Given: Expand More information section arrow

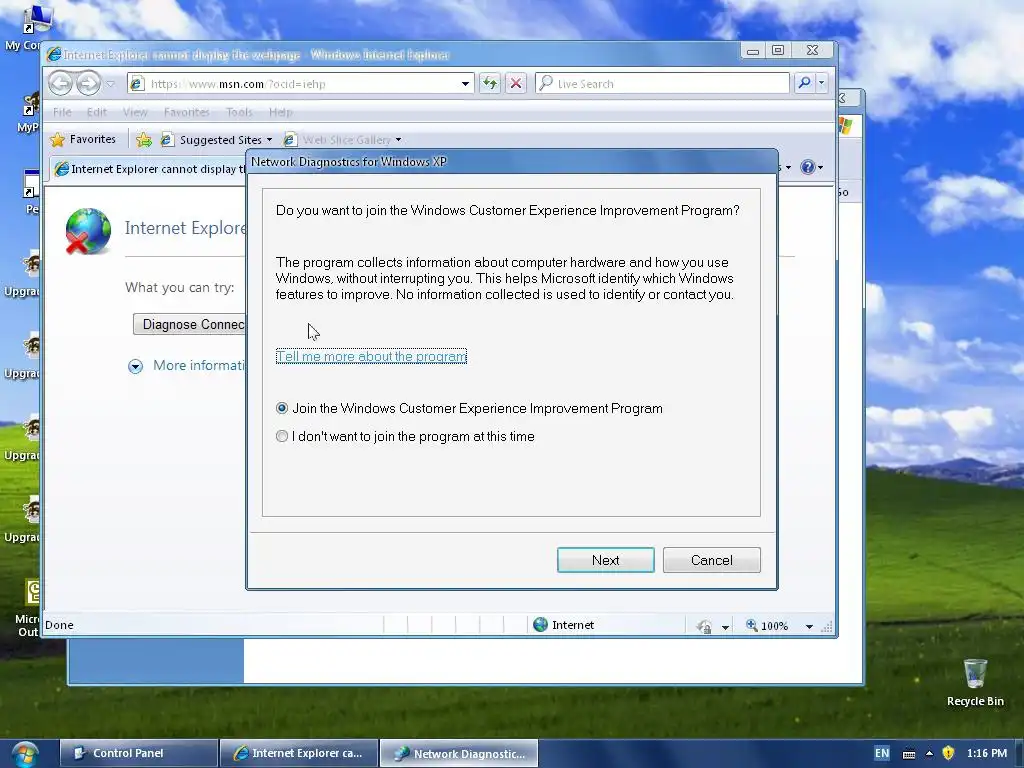Looking at the screenshot, I should pos(135,366).
